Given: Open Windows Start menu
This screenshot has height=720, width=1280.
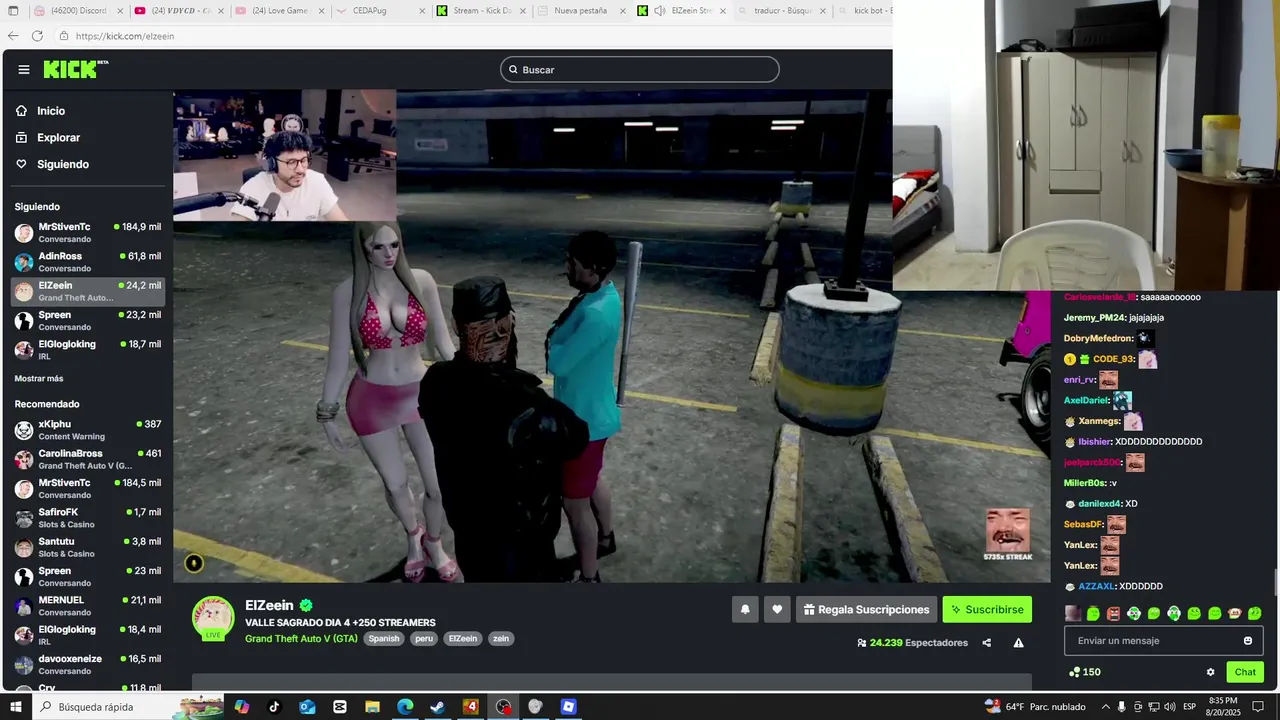Looking at the screenshot, I should 15,707.
